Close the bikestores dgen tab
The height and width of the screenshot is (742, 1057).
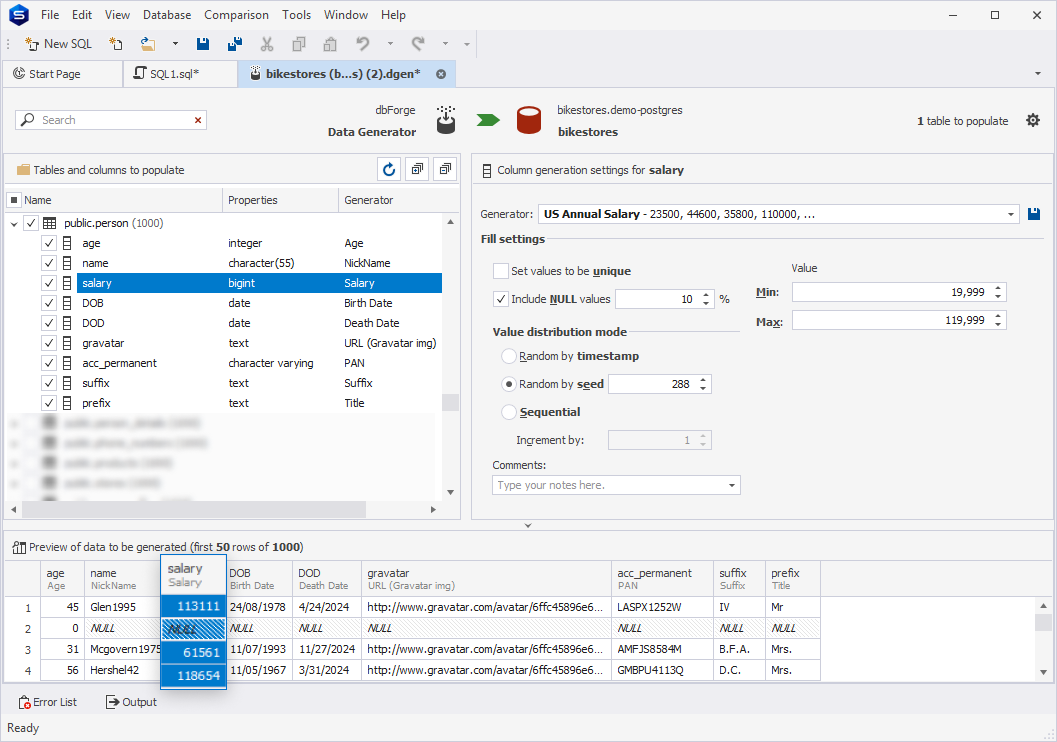441,74
